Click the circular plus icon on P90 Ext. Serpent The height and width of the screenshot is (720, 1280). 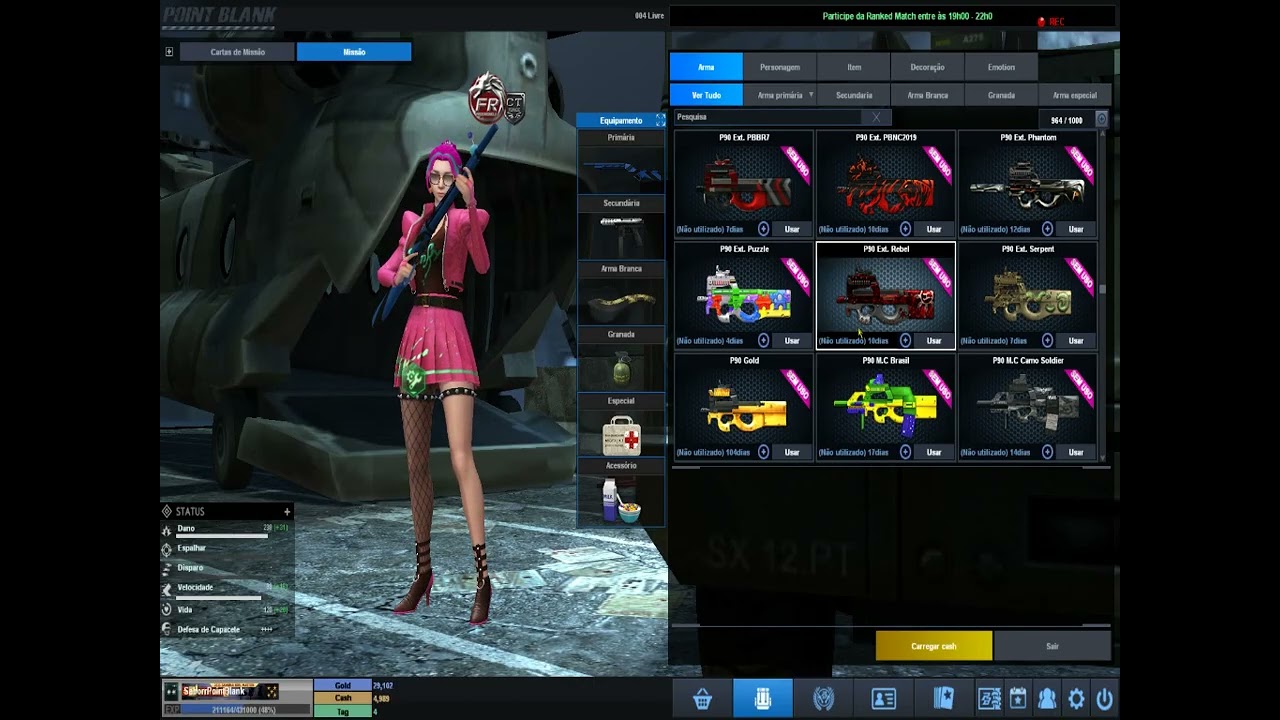(1048, 341)
